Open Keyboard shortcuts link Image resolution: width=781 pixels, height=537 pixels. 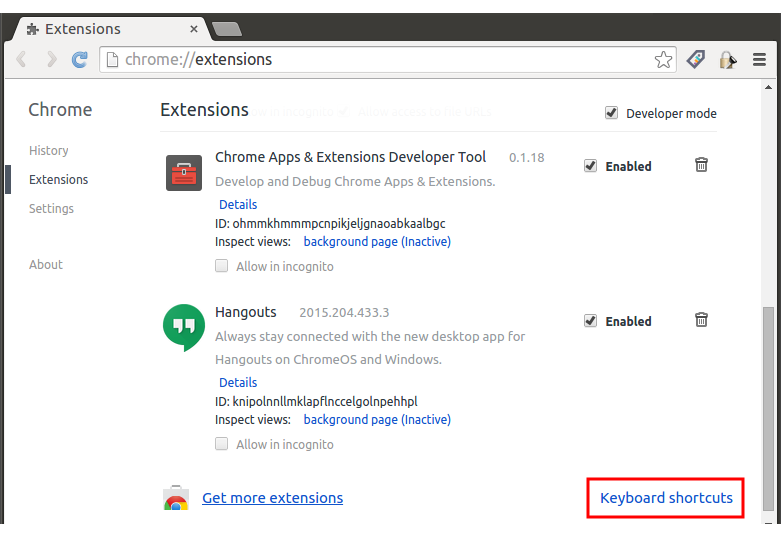pyautogui.click(x=666, y=498)
